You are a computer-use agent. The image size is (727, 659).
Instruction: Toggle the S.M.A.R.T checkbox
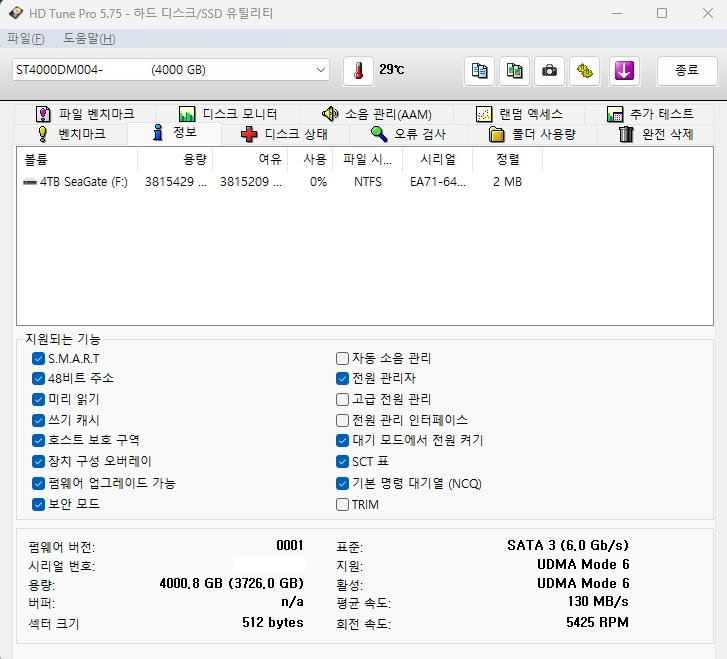click(x=38, y=358)
